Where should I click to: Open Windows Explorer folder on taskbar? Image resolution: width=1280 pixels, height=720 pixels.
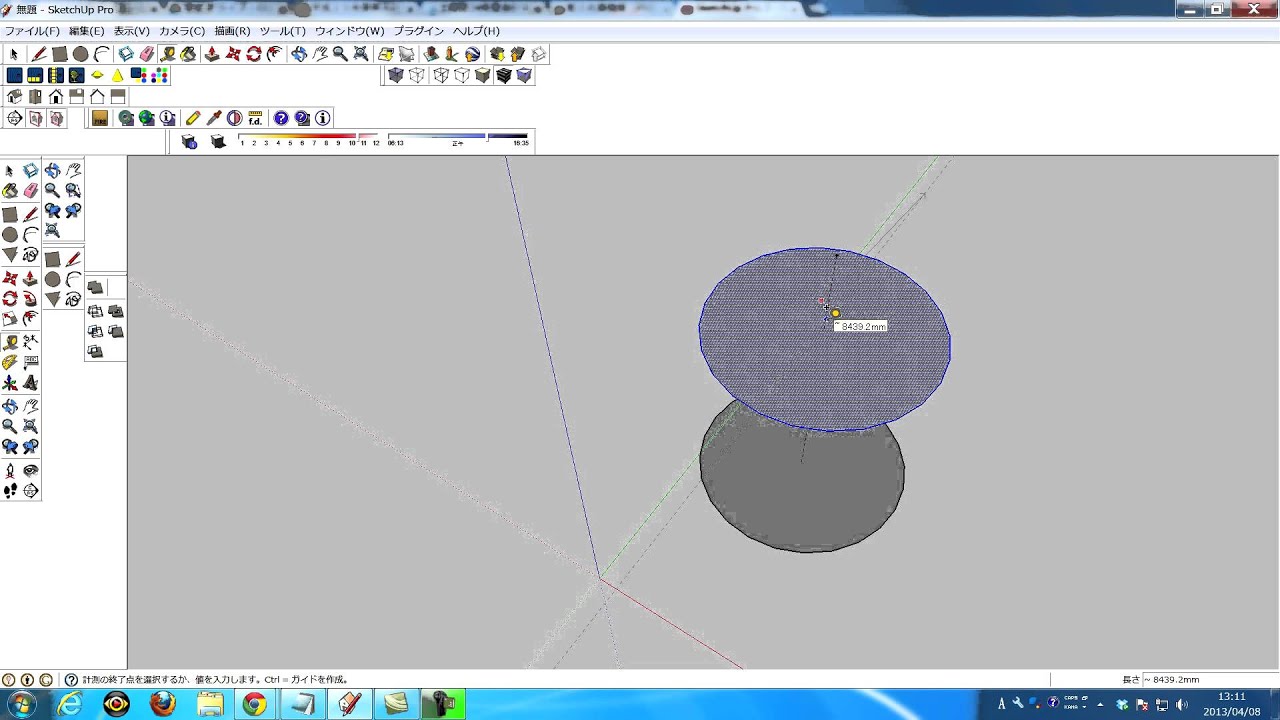point(210,704)
